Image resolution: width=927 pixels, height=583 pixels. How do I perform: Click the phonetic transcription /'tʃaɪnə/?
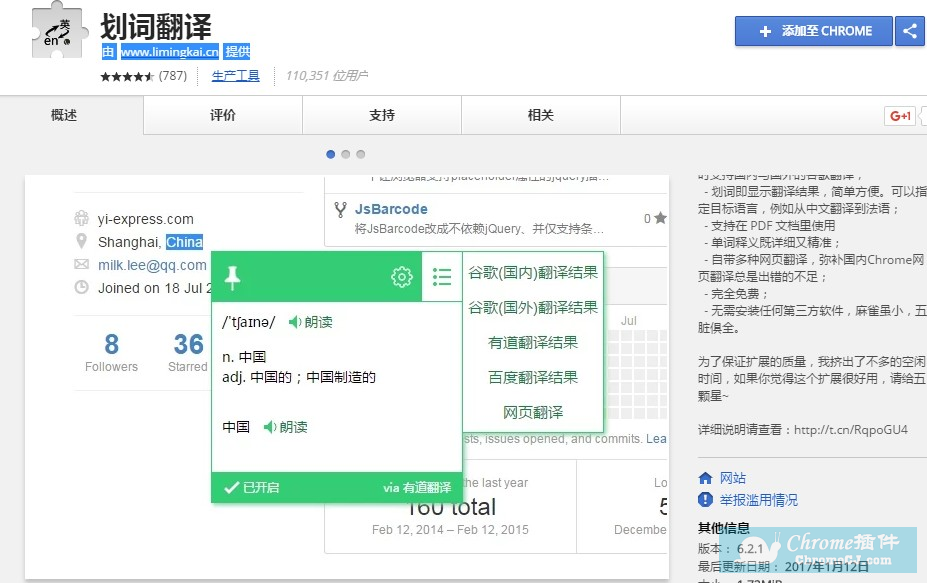coord(249,322)
